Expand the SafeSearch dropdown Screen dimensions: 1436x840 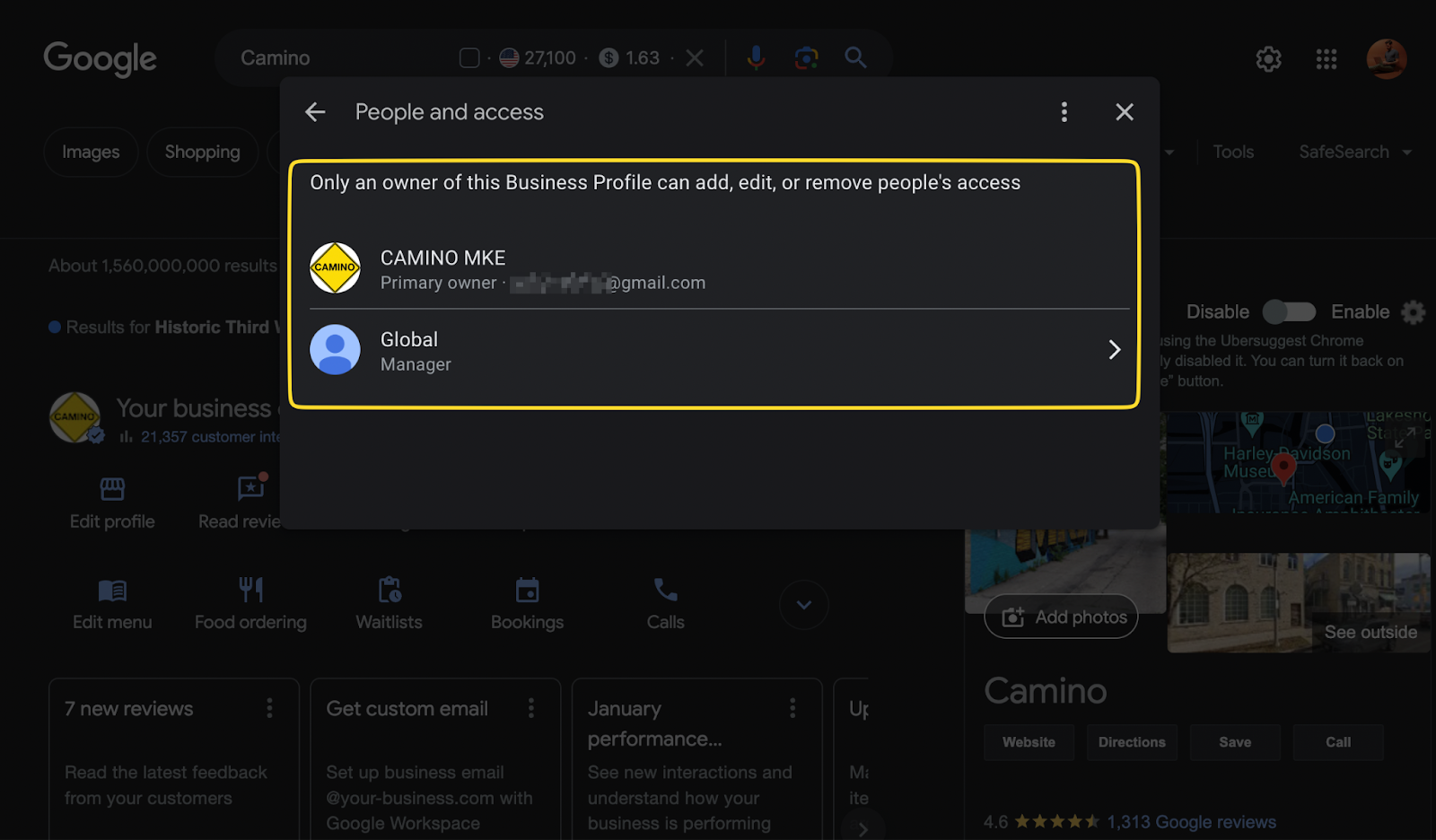coord(1355,153)
